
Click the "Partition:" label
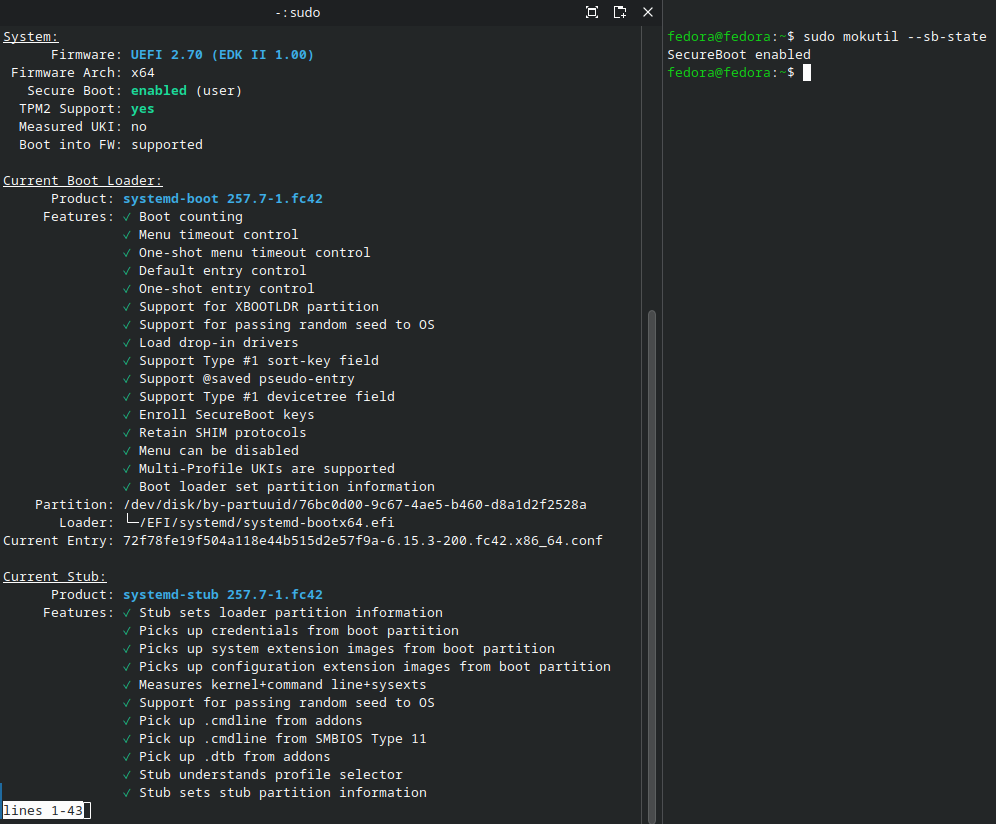[x=75, y=504]
